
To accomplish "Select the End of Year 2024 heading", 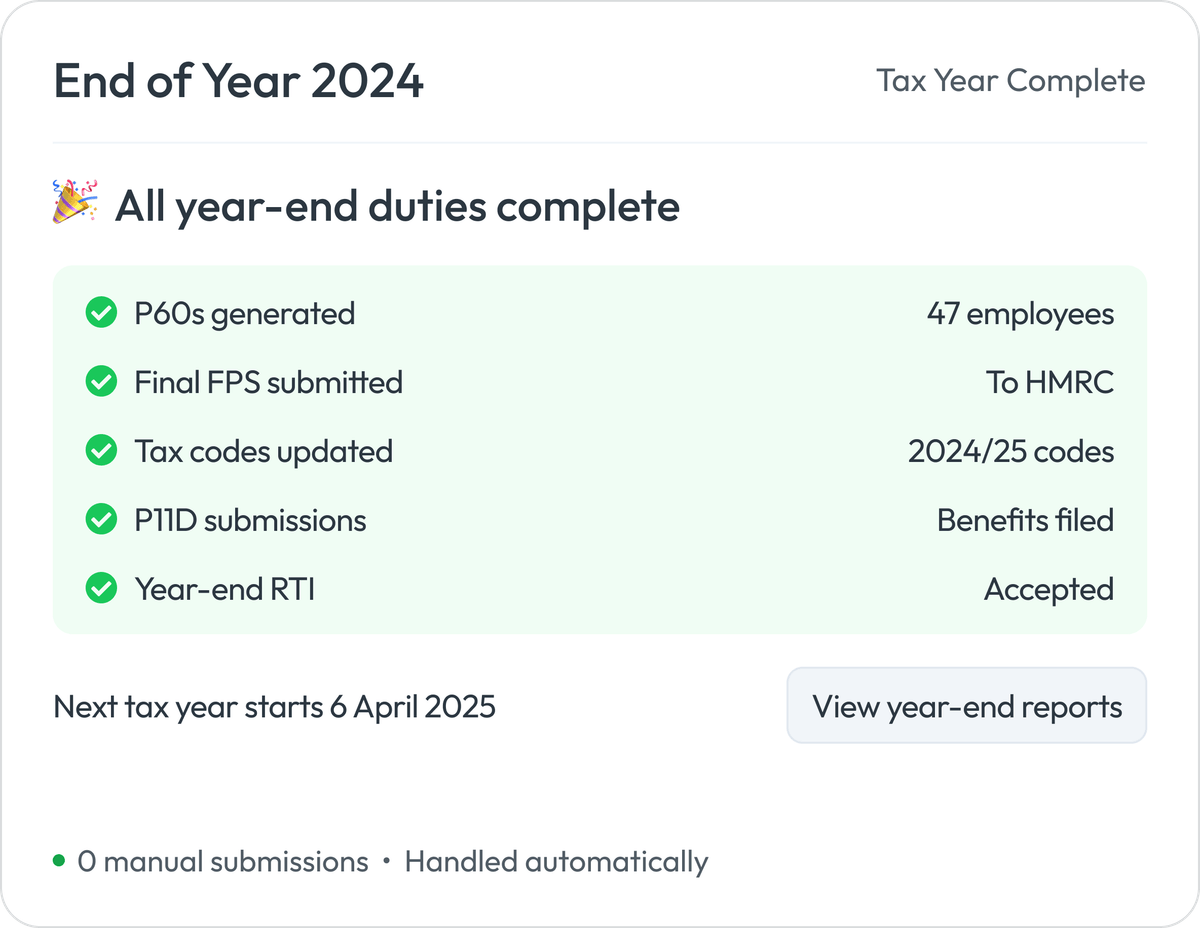I will [x=239, y=82].
